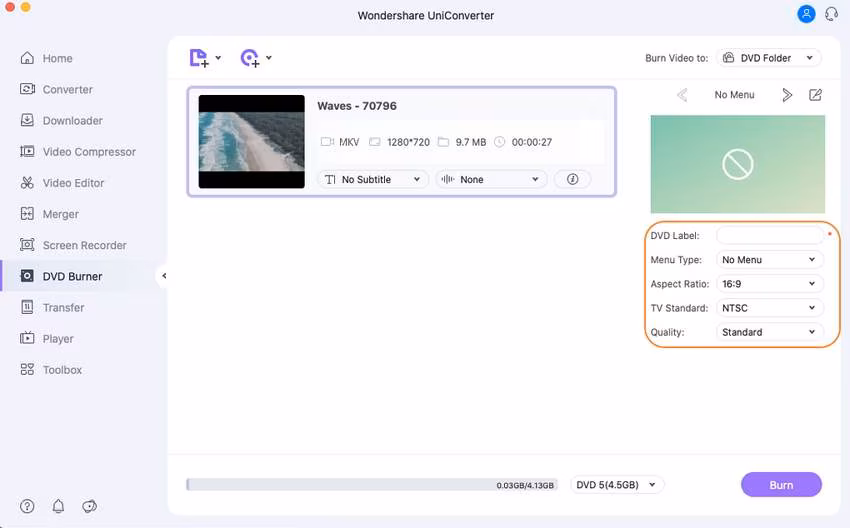850x528 pixels.
Task: Click the Downloader icon
Action: pos(27,120)
